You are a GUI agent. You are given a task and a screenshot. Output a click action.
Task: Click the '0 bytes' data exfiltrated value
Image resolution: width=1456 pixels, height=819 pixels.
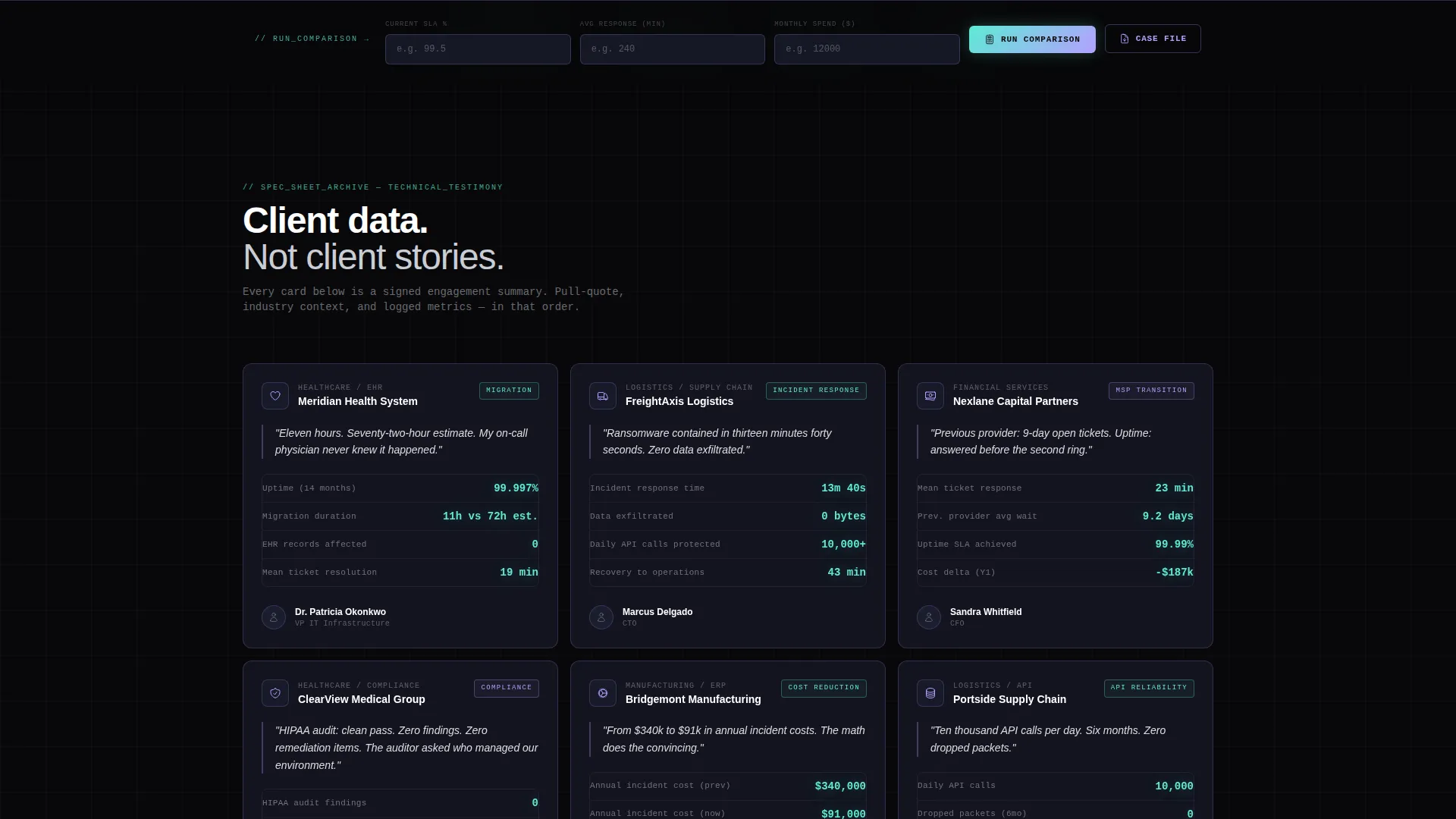click(843, 516)
